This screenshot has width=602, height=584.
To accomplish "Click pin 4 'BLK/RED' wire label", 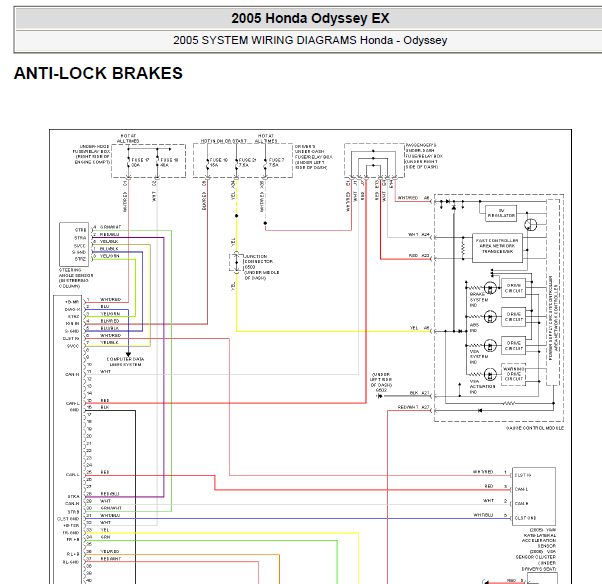I will coord(110,321).
